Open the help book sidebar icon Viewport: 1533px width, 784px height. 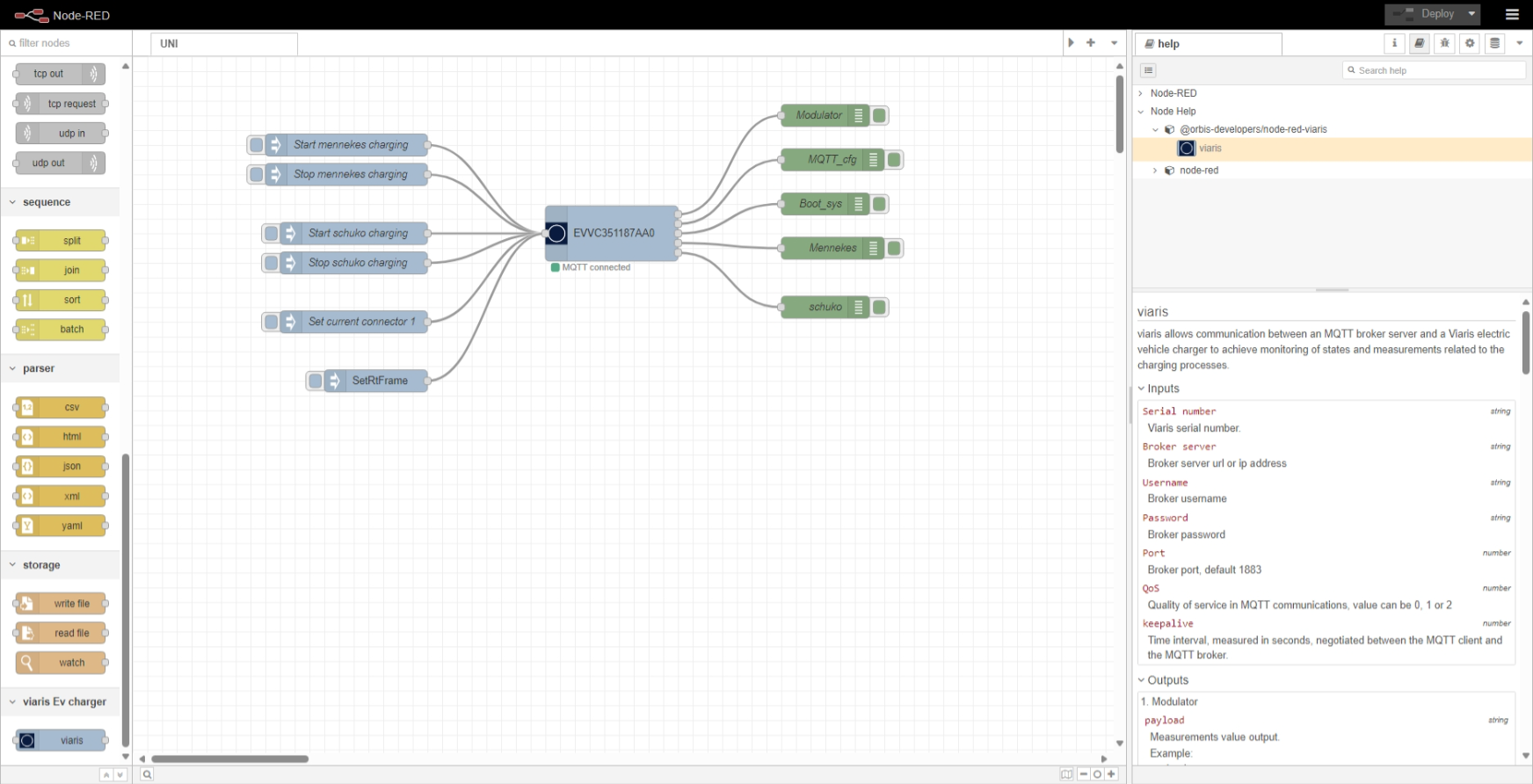click(x=1419, y=43)
